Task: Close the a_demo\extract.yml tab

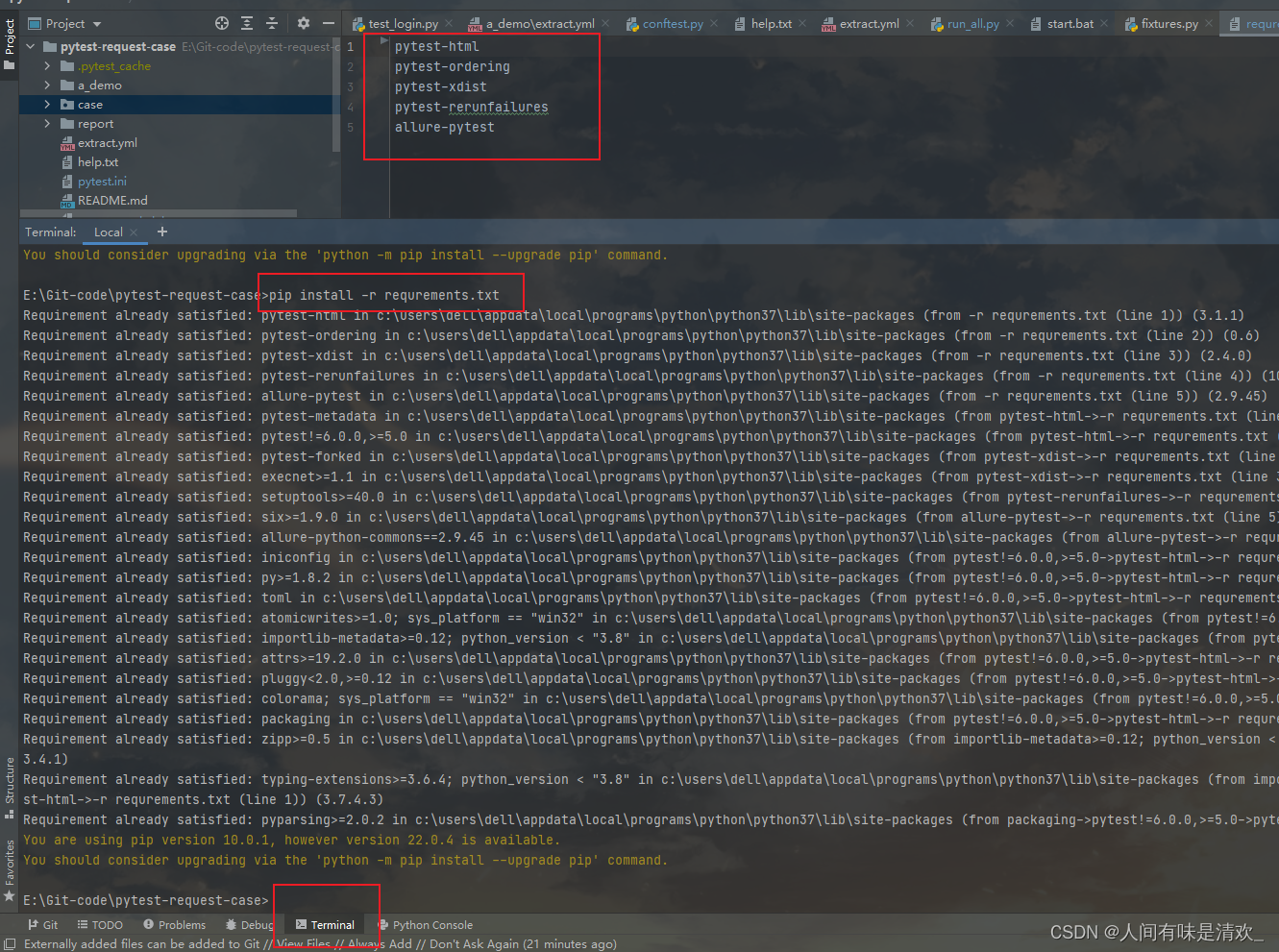Action: pyautogui.click(x=605, y=24)
